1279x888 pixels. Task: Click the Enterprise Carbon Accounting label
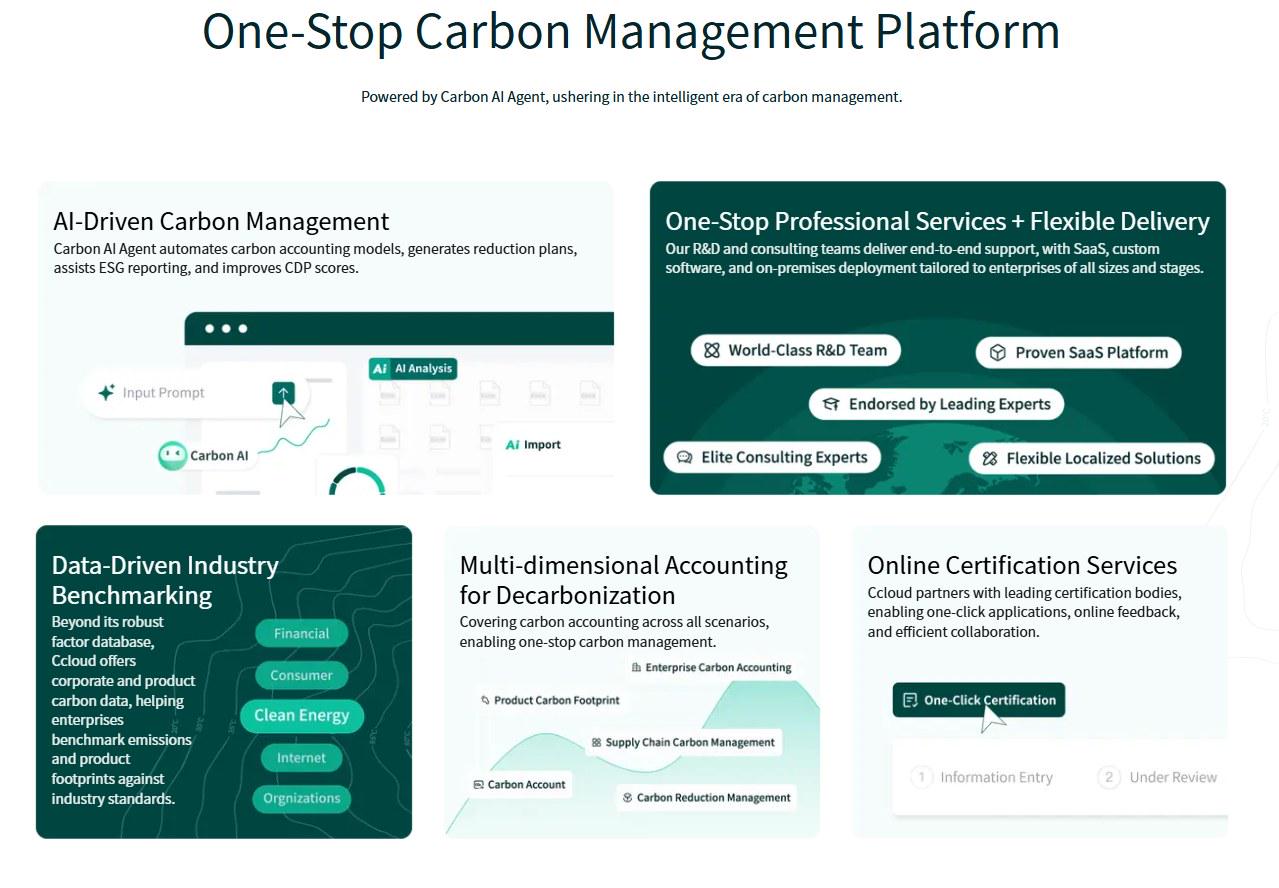pos(718,667)
